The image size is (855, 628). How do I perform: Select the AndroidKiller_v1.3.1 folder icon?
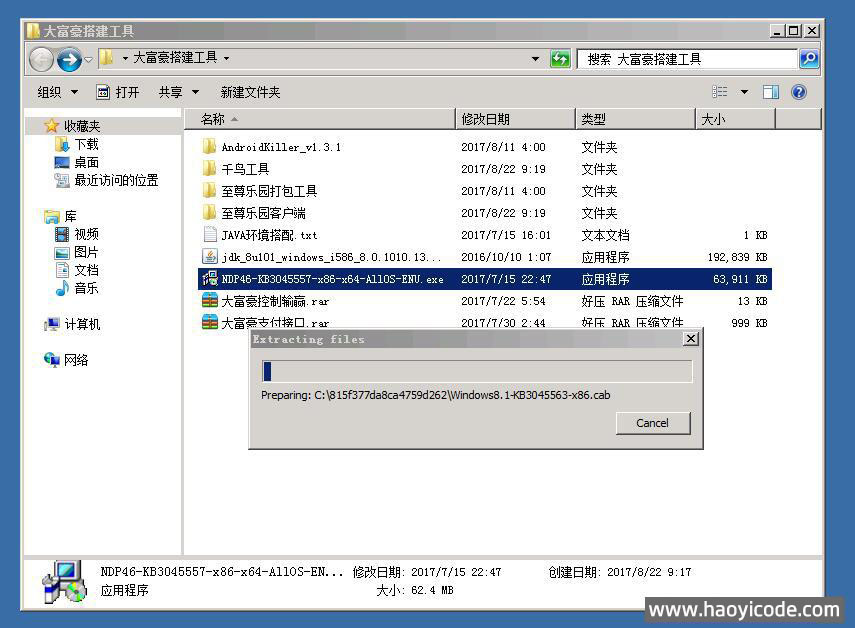point(209,147)
